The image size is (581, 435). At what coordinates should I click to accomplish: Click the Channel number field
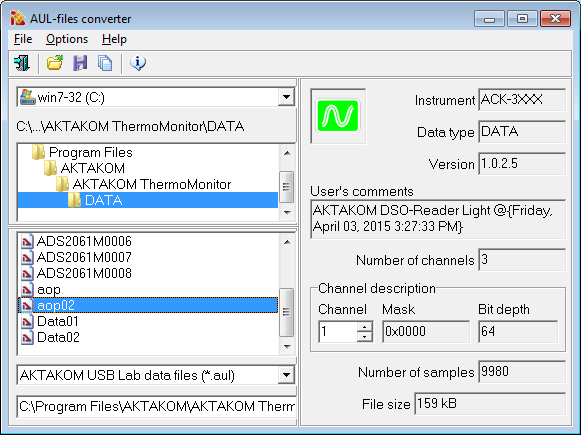pyautogui.click(x=338, y=332)
